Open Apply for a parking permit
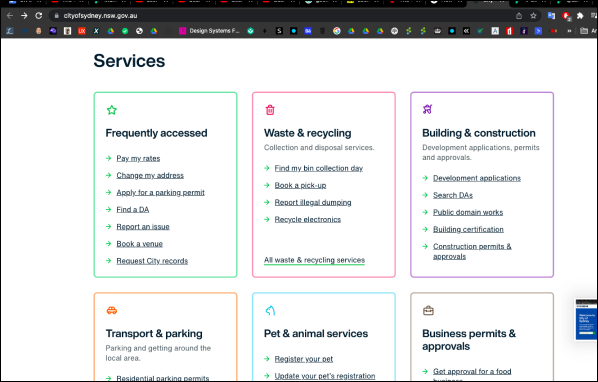598x382 pixels. (x=161, y=193)
